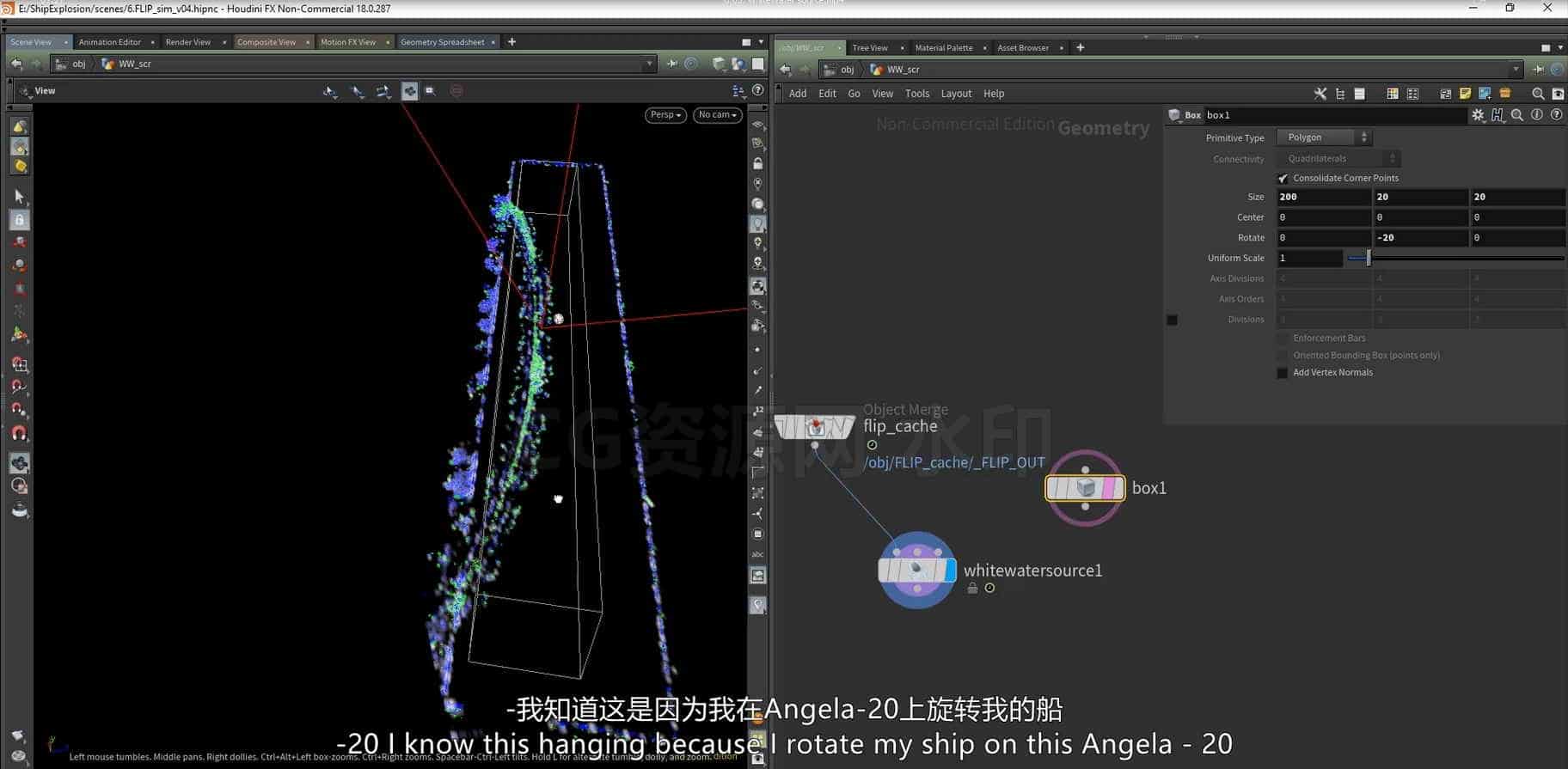This screenshot has height=769, width=1568.
Task: Toggle the blue display flag on whitewatersource1
Action: click(x=950, y=570)
